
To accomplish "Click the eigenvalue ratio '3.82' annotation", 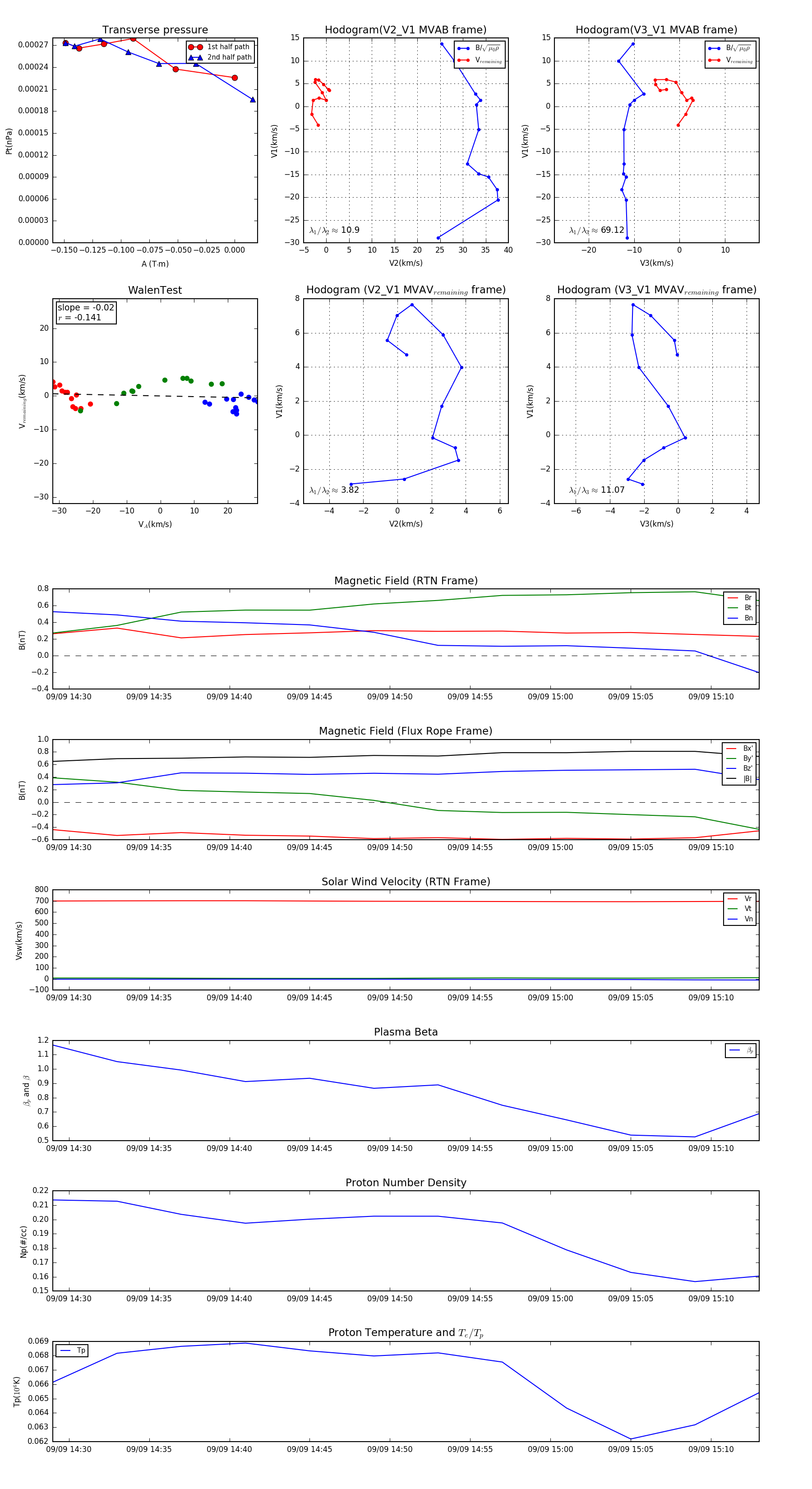I will pos(334,490).
